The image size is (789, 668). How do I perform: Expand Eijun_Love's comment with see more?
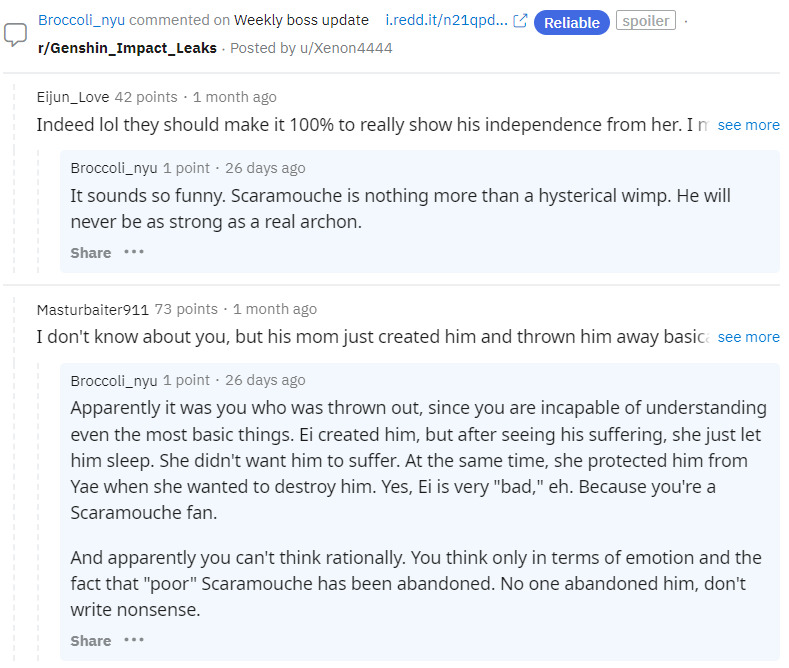click(x=748, y=125)
